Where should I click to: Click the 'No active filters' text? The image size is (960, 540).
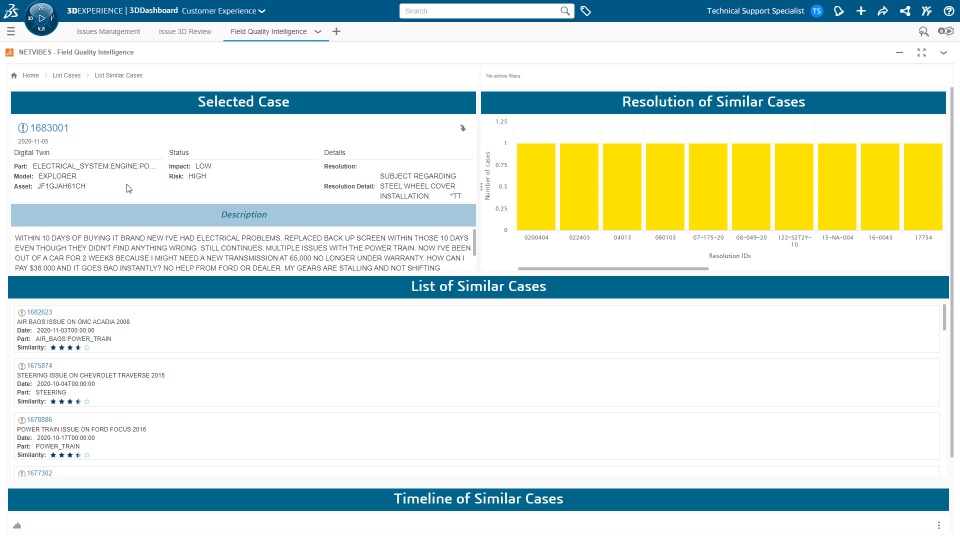point(503,76)
